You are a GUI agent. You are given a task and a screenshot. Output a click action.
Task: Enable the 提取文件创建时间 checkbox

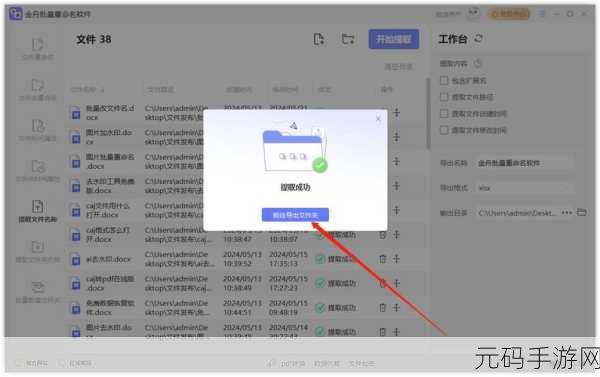tap(444, 114)
